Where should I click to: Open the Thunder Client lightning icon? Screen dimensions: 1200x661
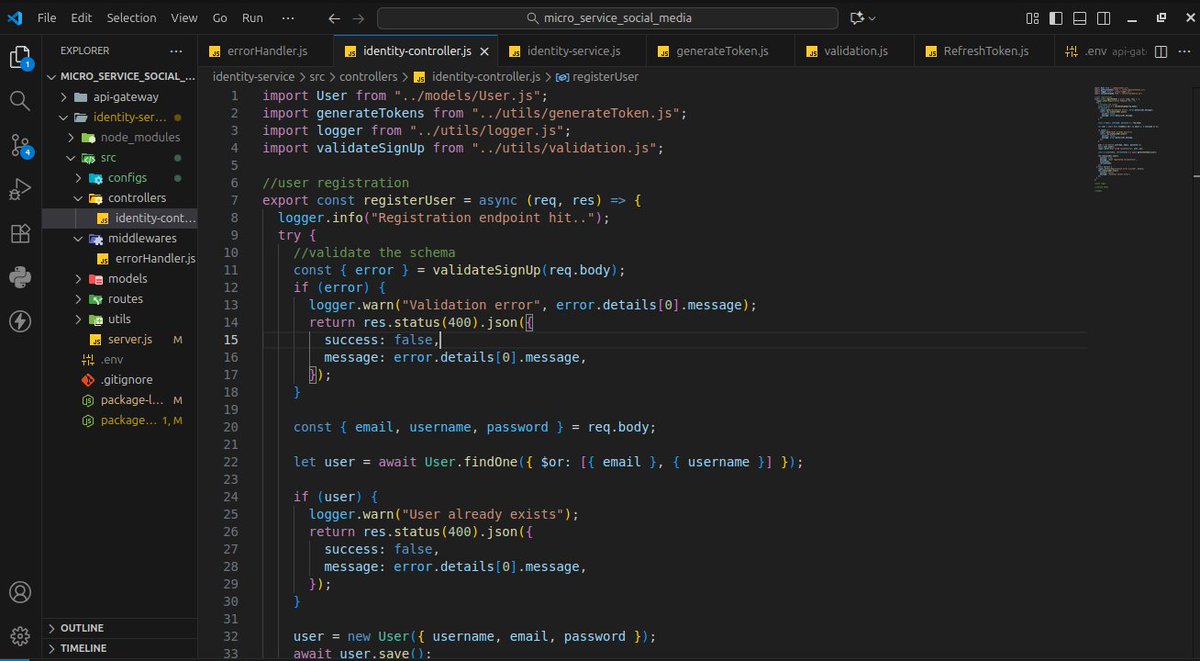click(20, 321)
